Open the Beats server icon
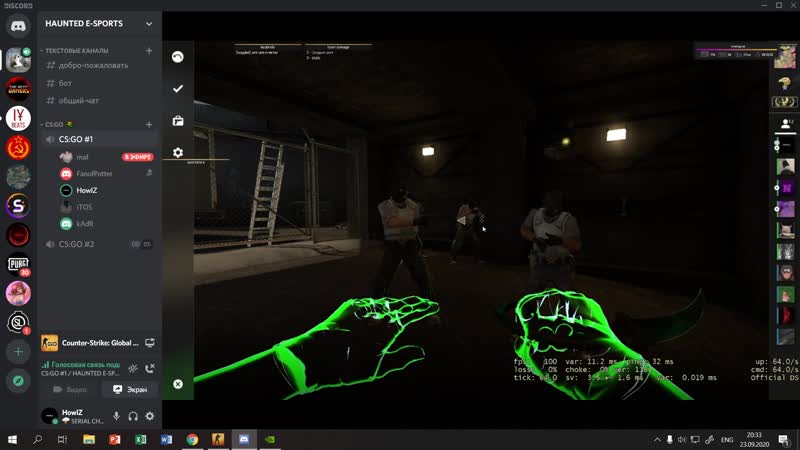800x450 pixels. [18, 118]
